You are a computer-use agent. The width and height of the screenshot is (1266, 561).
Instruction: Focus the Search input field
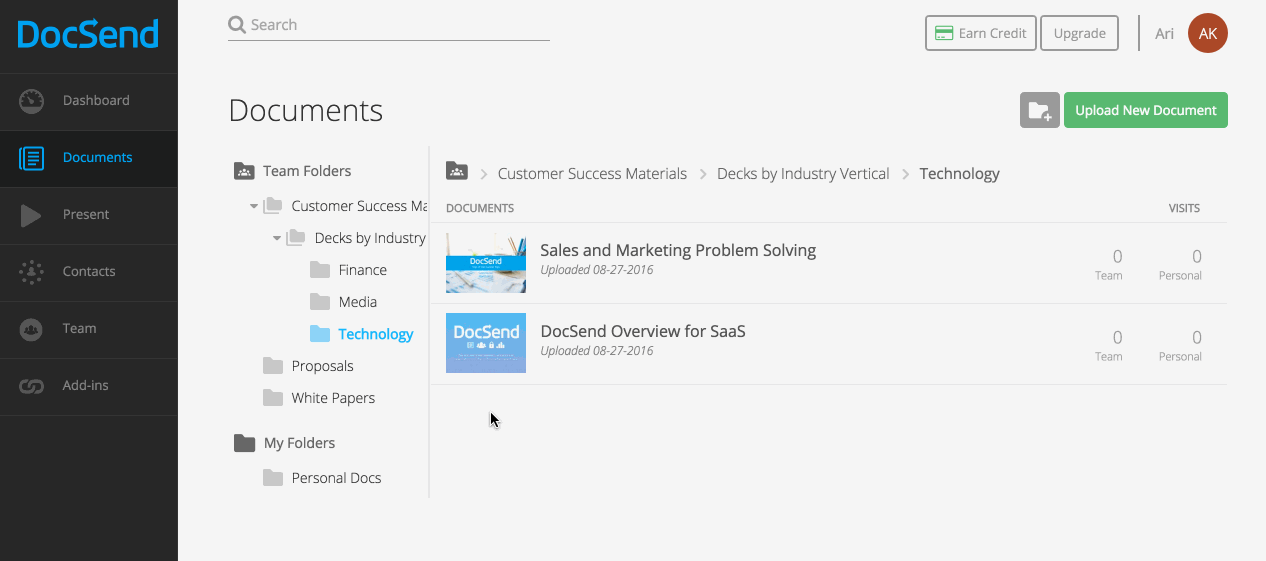[389, 25]
